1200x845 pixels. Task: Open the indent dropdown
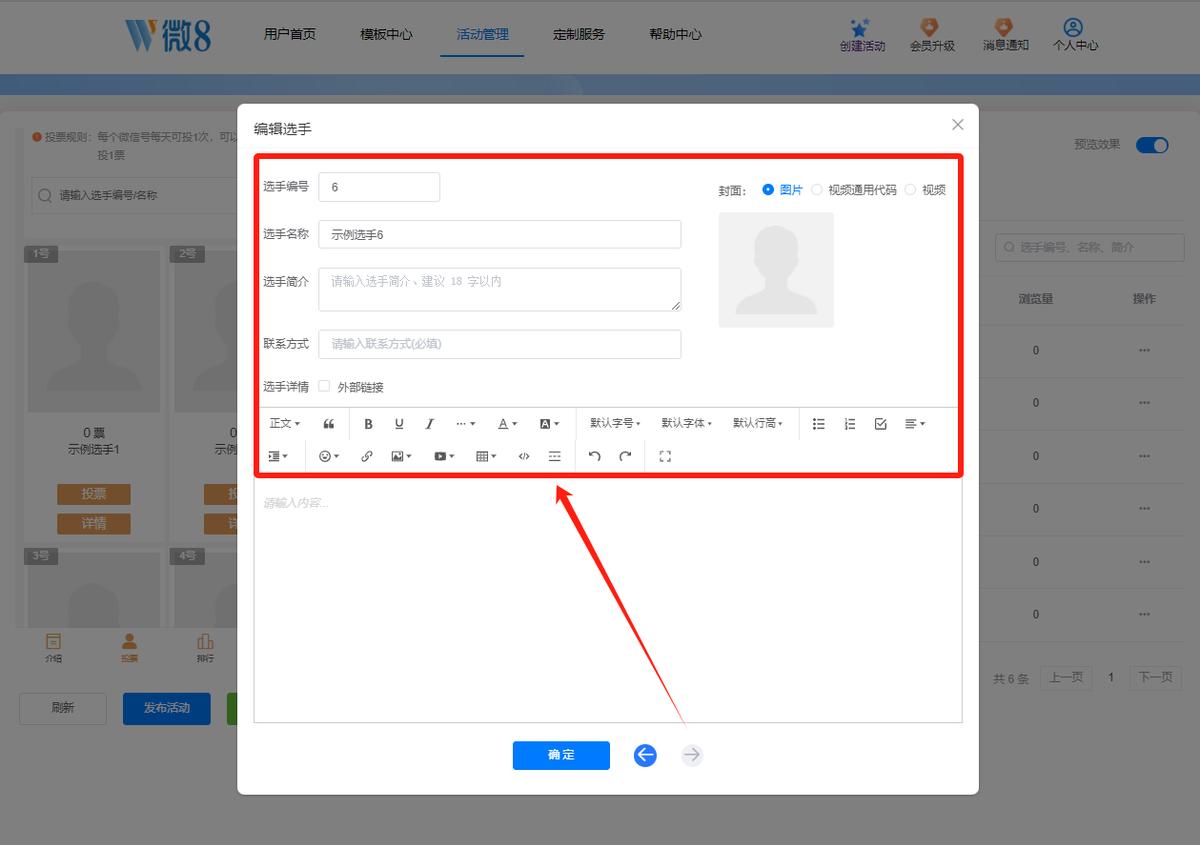(x=278, y=456)
